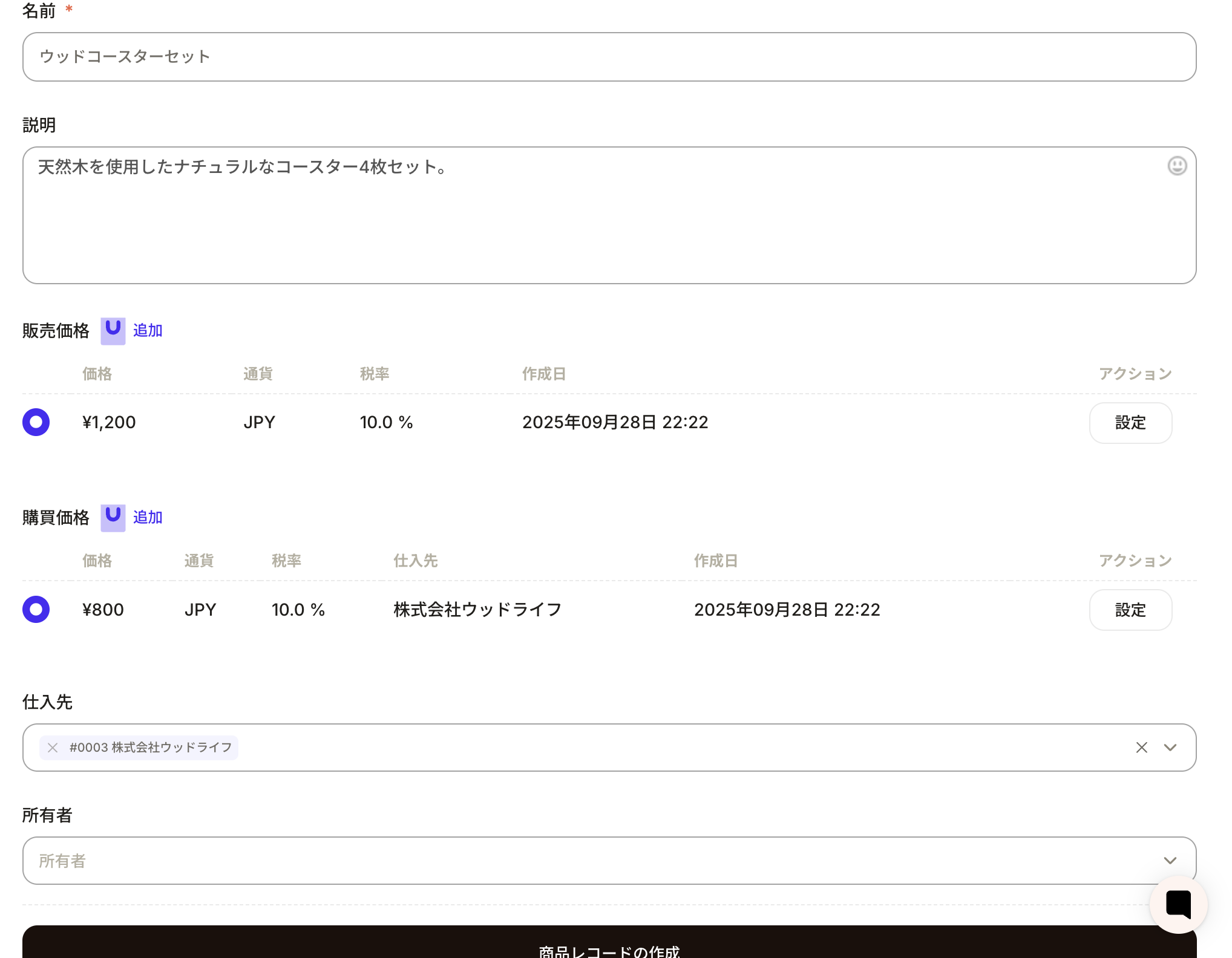The width and height of the screenshot is (1232, 958).
Task: Clear all selections in 仕入先 field
Action: (1141, 748)
